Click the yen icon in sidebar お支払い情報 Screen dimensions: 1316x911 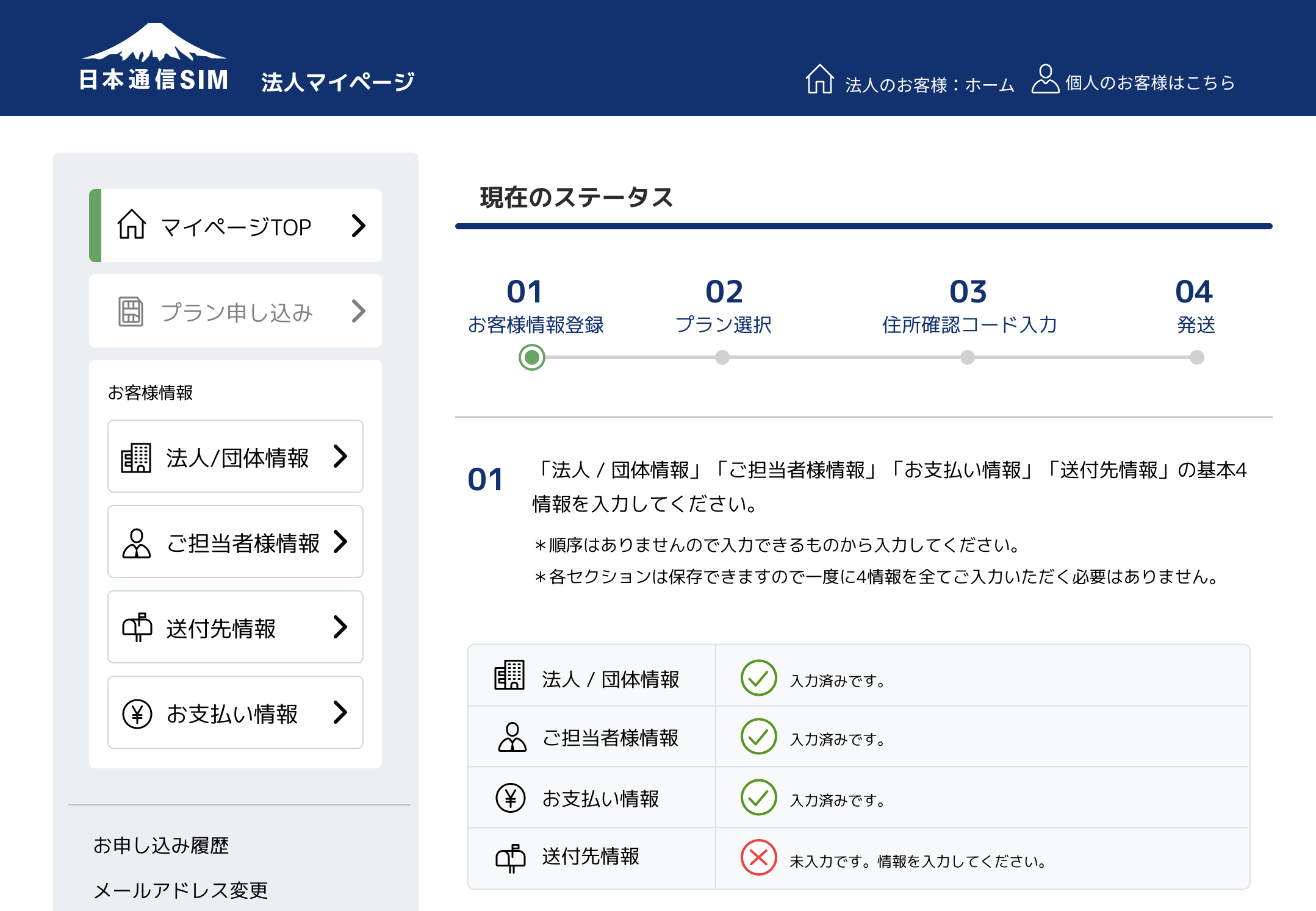click(137, 713)
